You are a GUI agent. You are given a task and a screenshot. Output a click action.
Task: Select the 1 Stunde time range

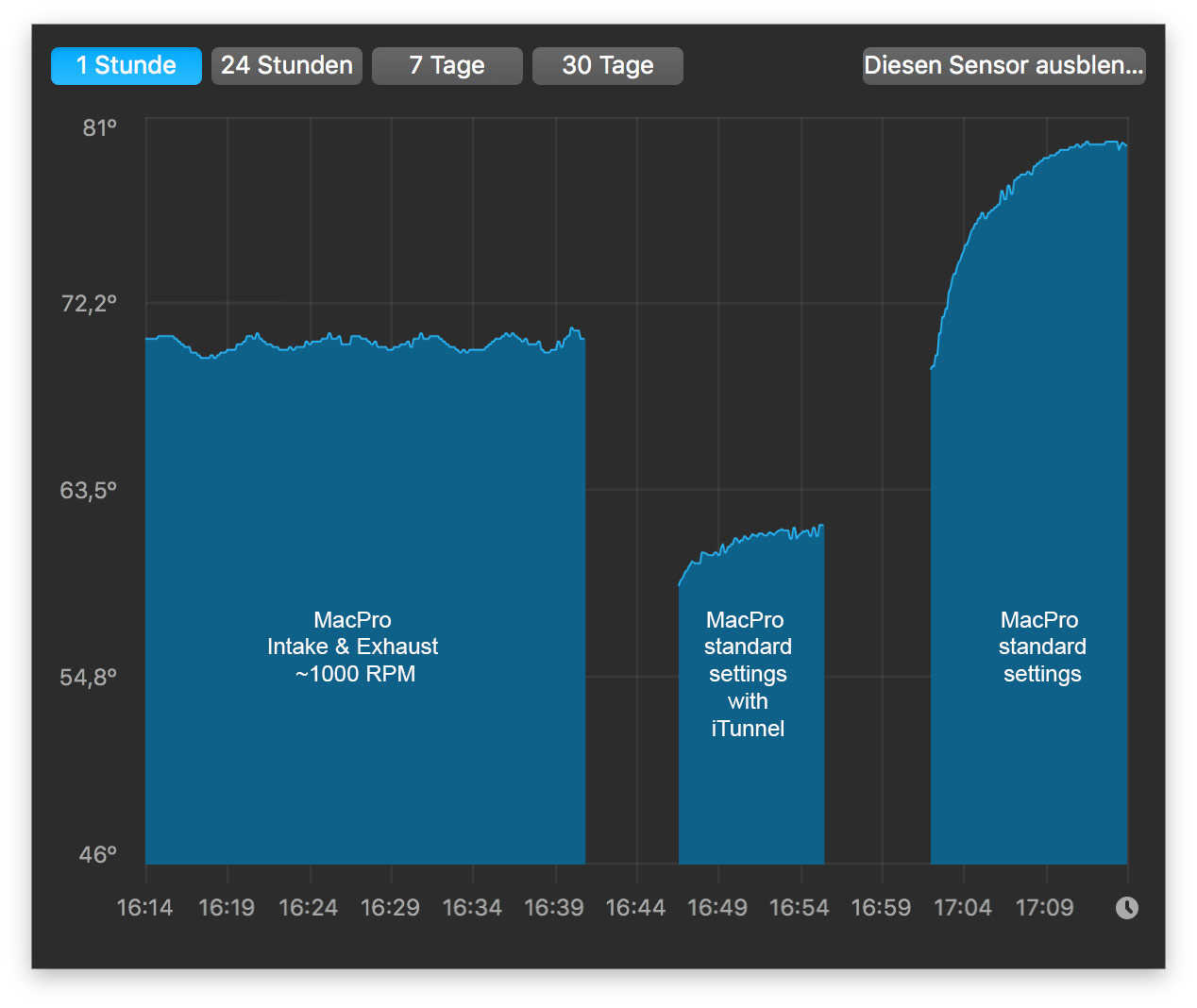[126, 66]
